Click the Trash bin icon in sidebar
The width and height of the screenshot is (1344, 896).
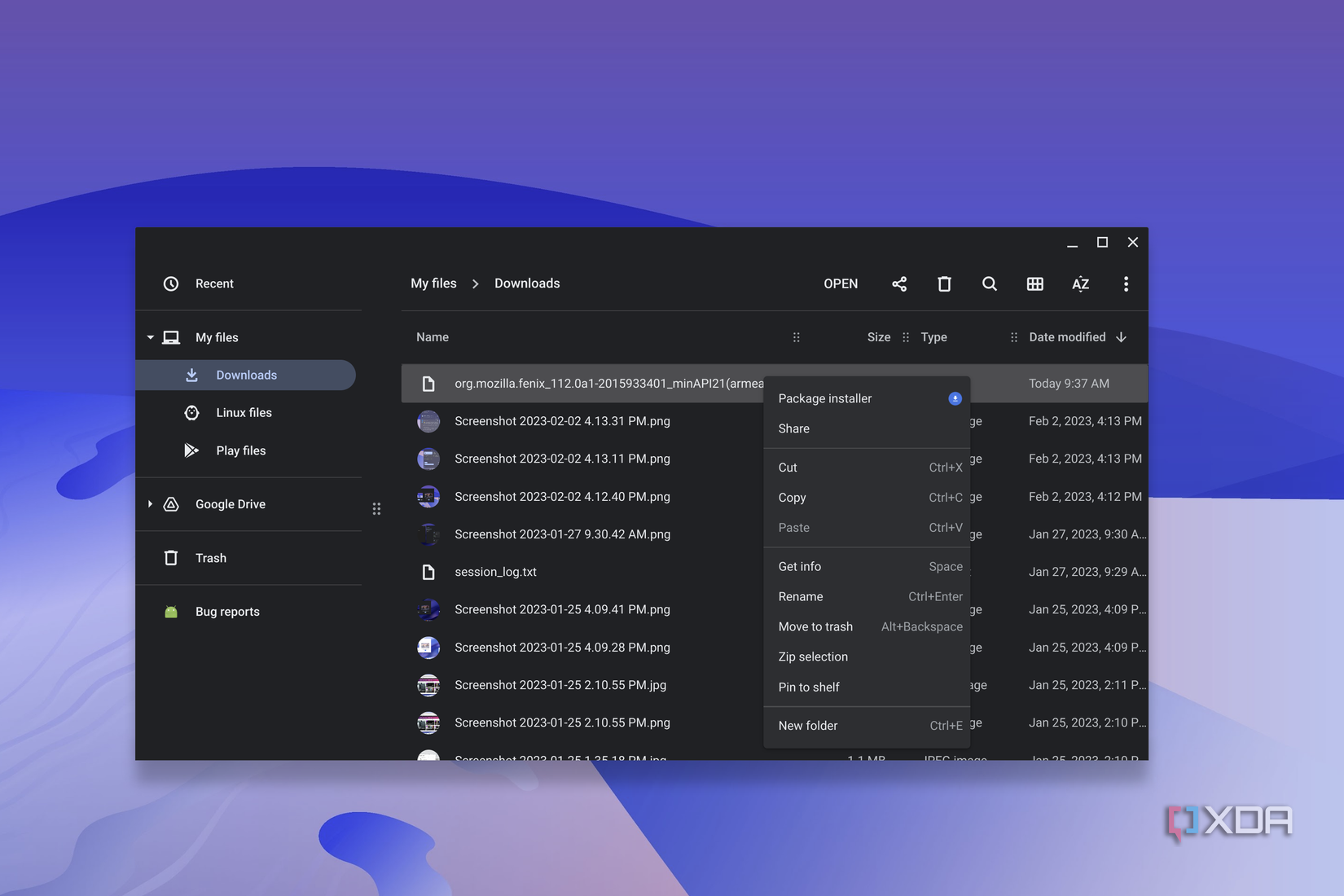(171, 558)
